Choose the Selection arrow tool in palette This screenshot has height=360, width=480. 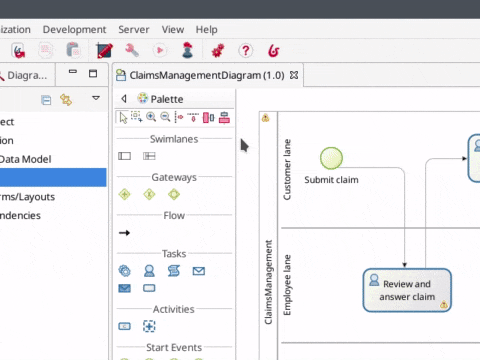coord(123,117)
